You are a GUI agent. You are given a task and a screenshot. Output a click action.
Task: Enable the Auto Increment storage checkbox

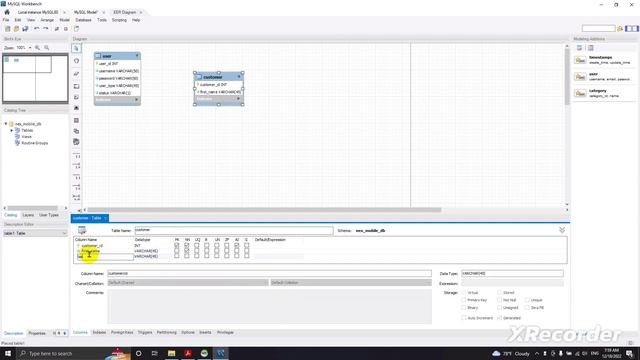click(x=464, y=318)
